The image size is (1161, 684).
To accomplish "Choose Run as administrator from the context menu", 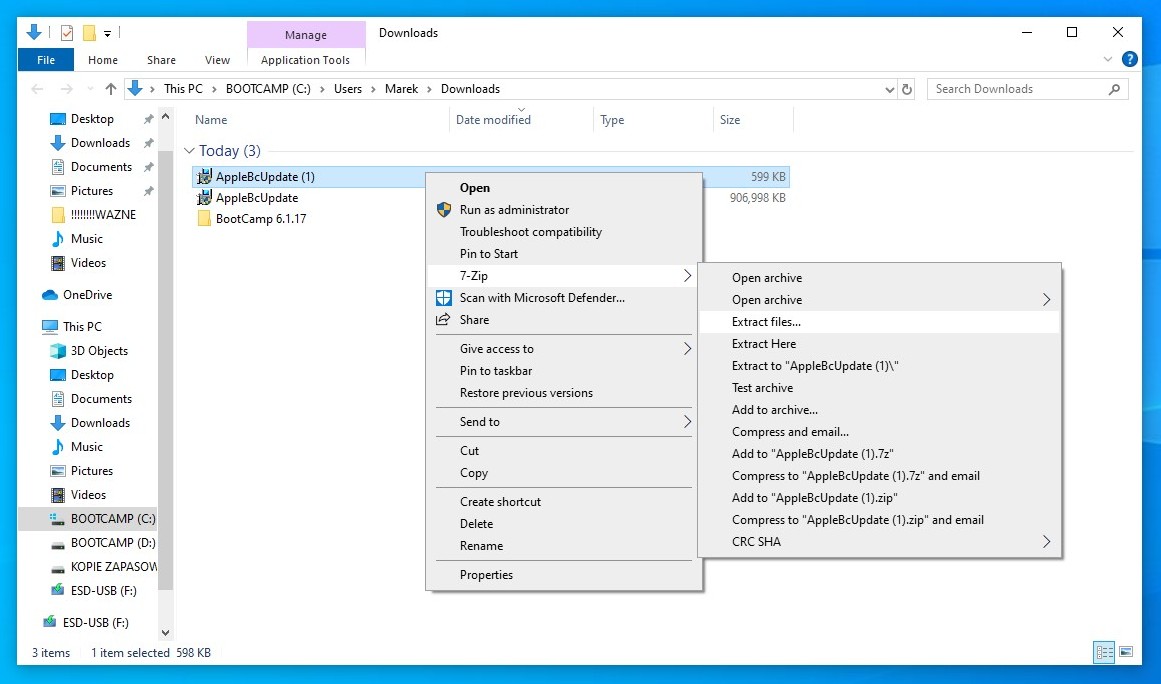I will click(564, 210).
